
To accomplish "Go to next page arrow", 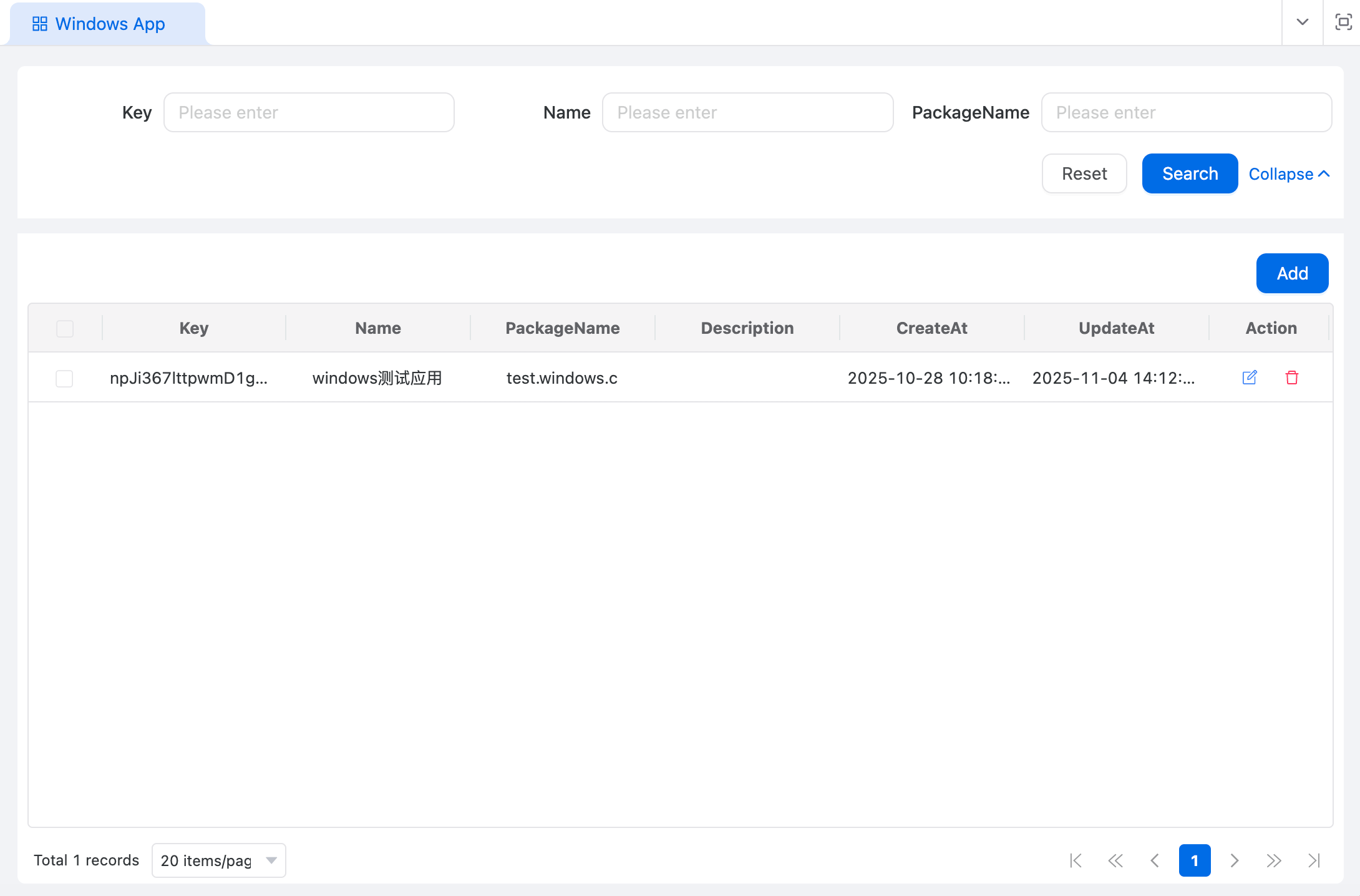I will 1234,860.
